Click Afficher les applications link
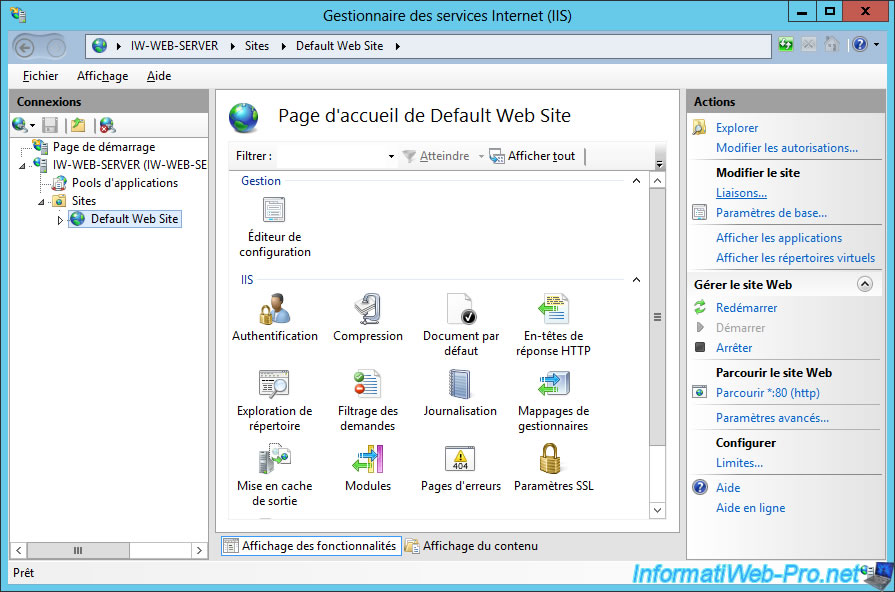The width and height of the screenshot is (895, 592). (779, 238)
